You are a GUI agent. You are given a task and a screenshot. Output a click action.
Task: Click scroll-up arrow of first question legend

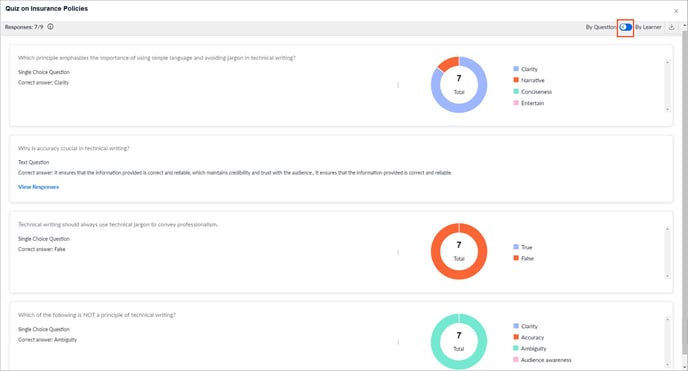(667, 62)
